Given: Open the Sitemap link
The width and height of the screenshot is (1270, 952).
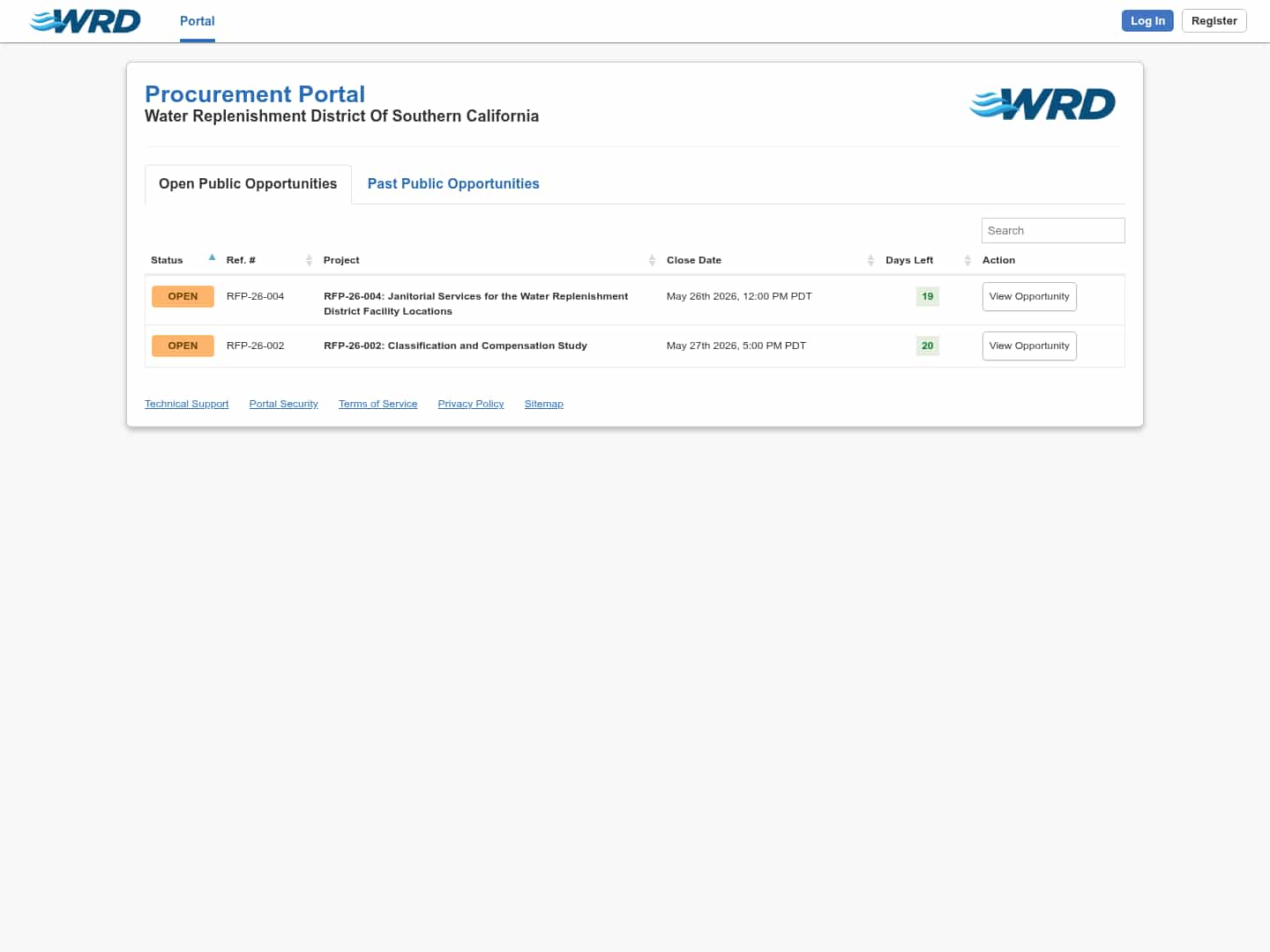Looking at the screenshot, I should [x=544, y=404].
